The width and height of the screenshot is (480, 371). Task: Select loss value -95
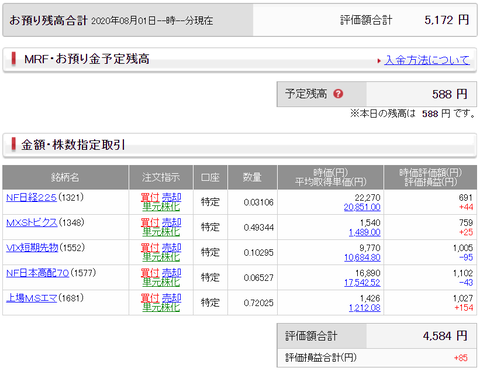[x=466, y=258]
